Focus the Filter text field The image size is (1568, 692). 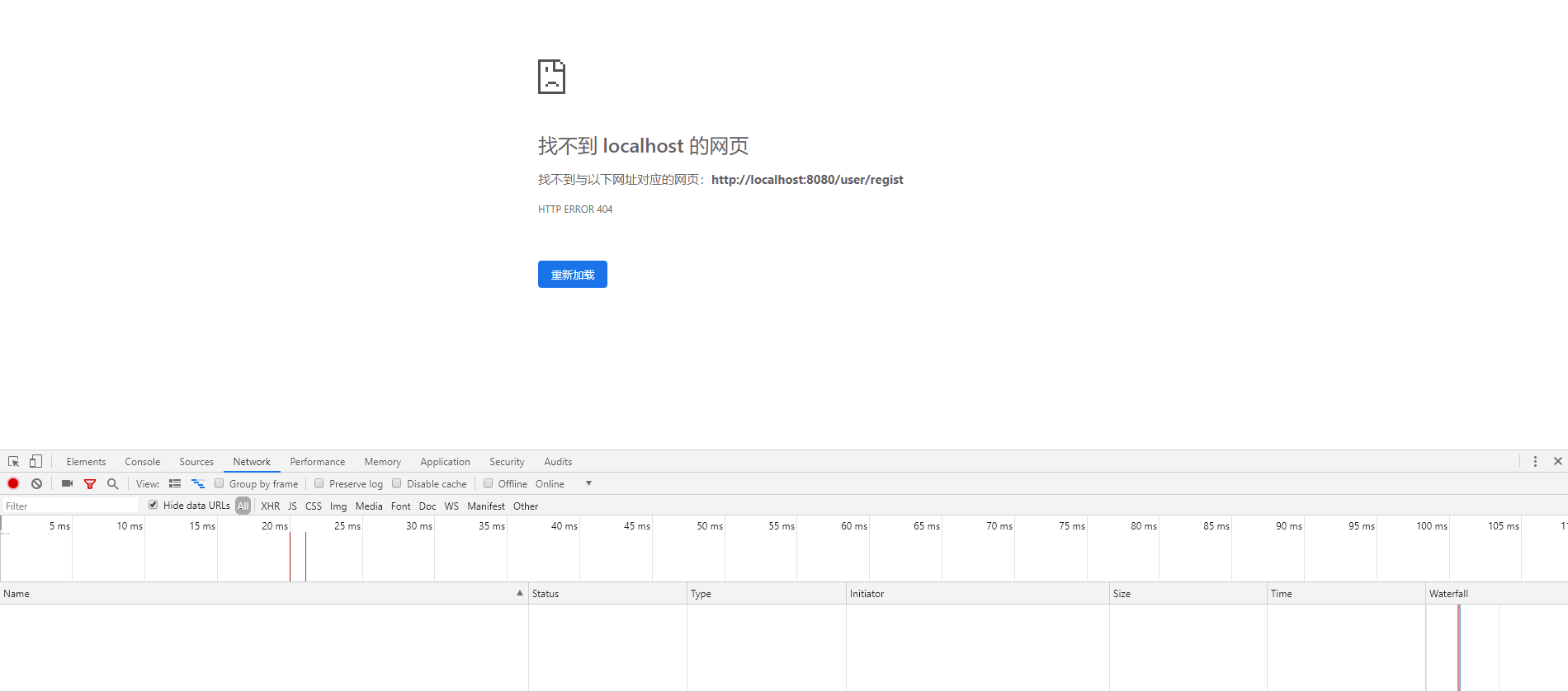(70, 506)
